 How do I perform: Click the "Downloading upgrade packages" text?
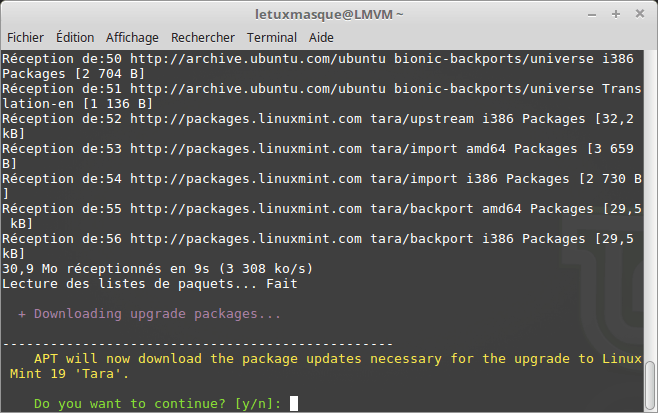(150, 314)
